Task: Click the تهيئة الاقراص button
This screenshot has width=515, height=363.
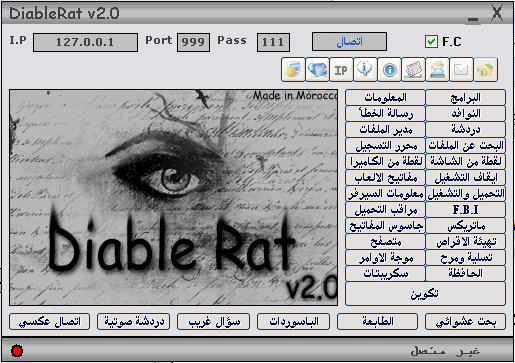Action: click(466, 241)
